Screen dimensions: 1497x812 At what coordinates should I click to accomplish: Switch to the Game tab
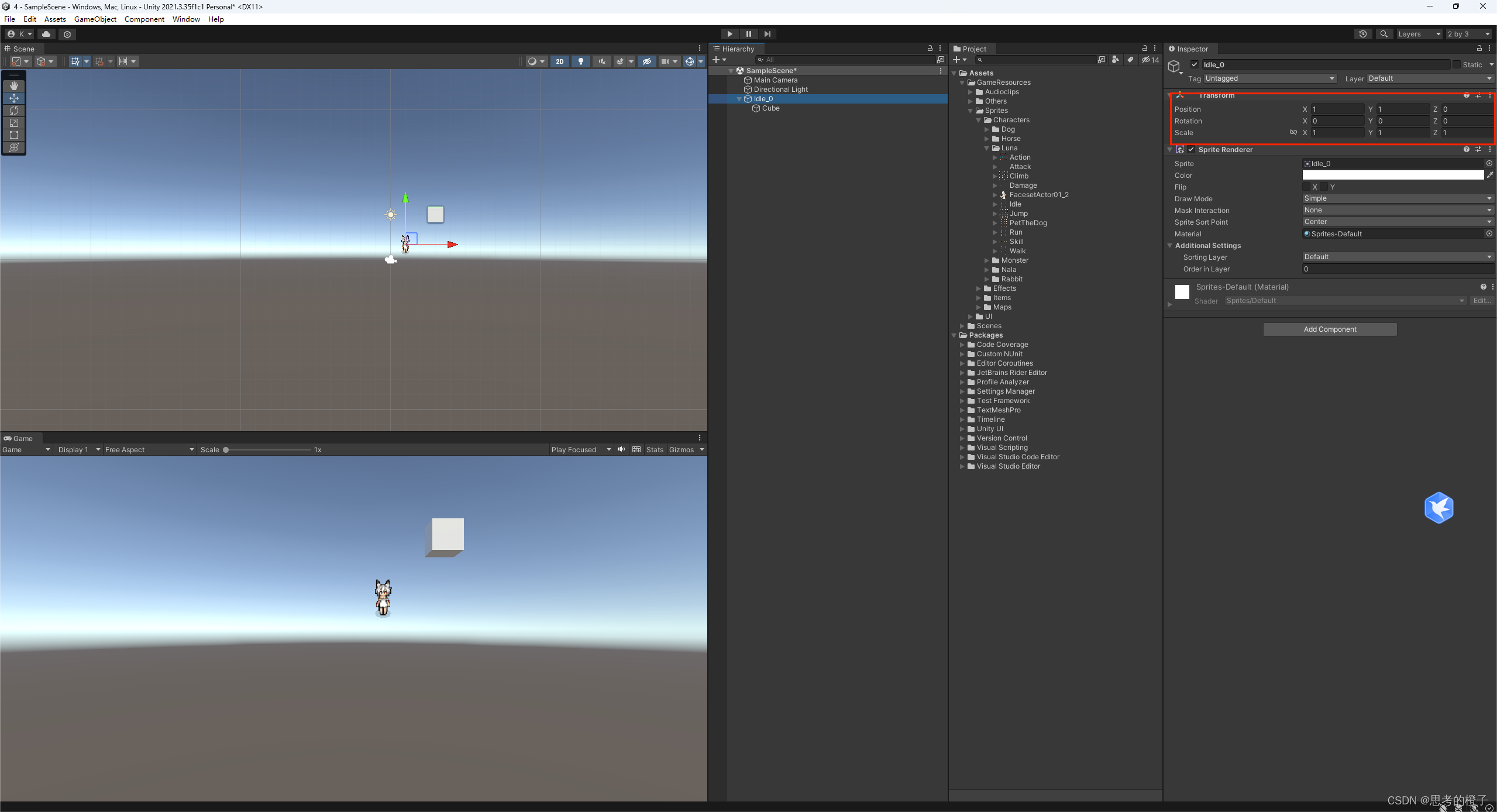pyautogui.click(x=19, y=438)
